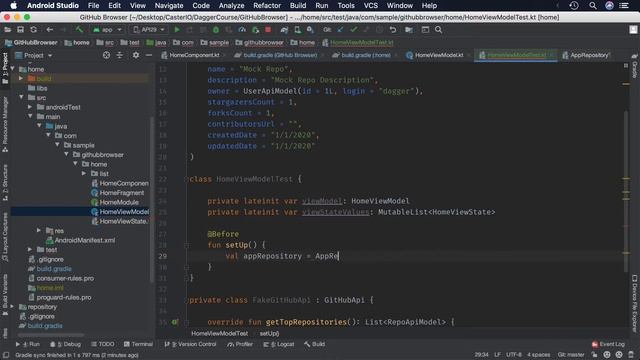Click the green Debug bug icon
This screenshot has width=640, height=360.
(216, 30)
